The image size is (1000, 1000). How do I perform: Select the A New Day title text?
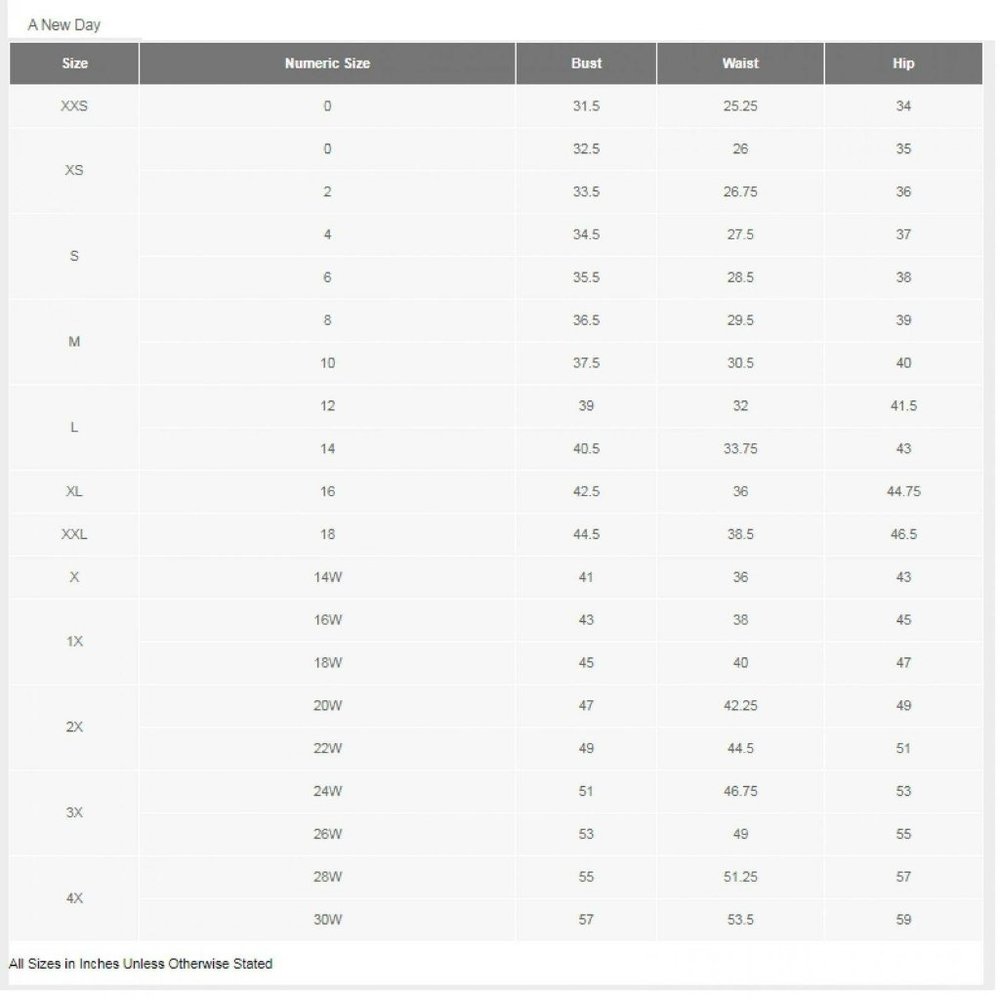click(x=64, y=25)
